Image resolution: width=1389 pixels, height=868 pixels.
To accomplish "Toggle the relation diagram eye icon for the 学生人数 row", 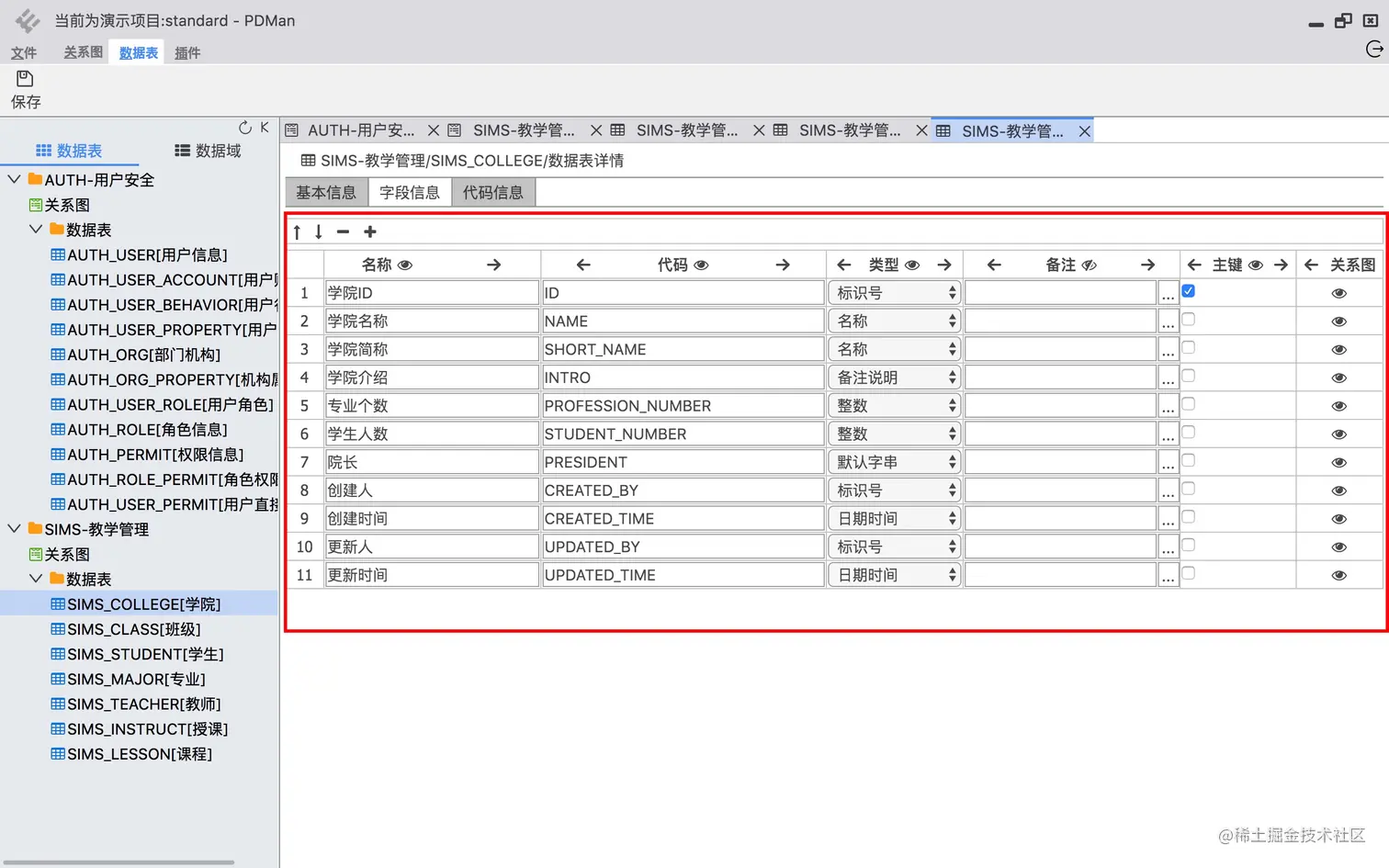I will click(x=1339, y=434).
